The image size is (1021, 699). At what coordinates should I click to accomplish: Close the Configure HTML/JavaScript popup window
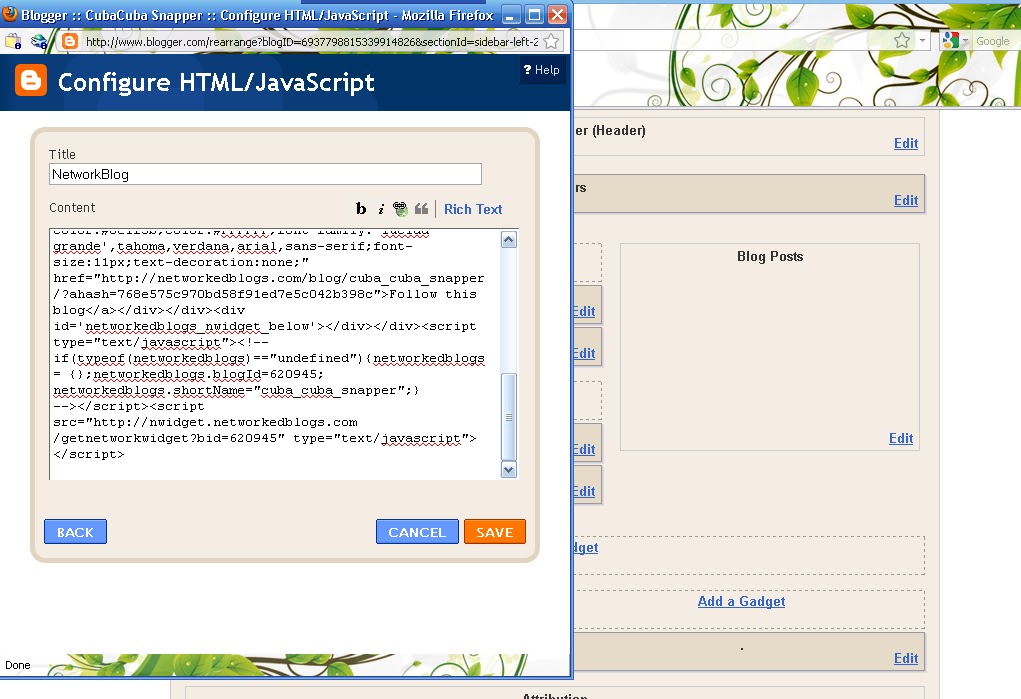coord(557,14)
